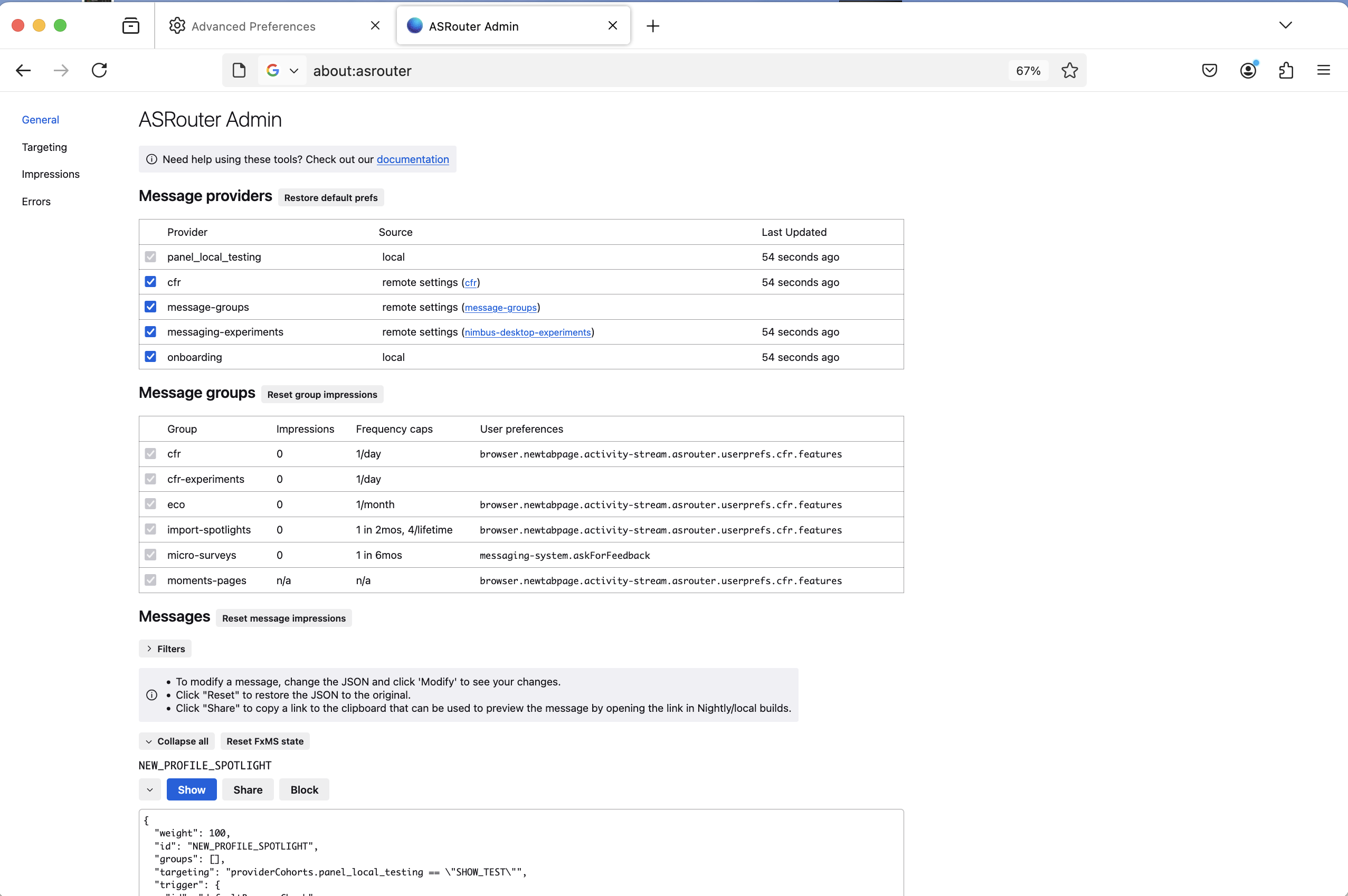Open the documentation link
Screen dimensions: 1348x896
click(x=413, y=159)
